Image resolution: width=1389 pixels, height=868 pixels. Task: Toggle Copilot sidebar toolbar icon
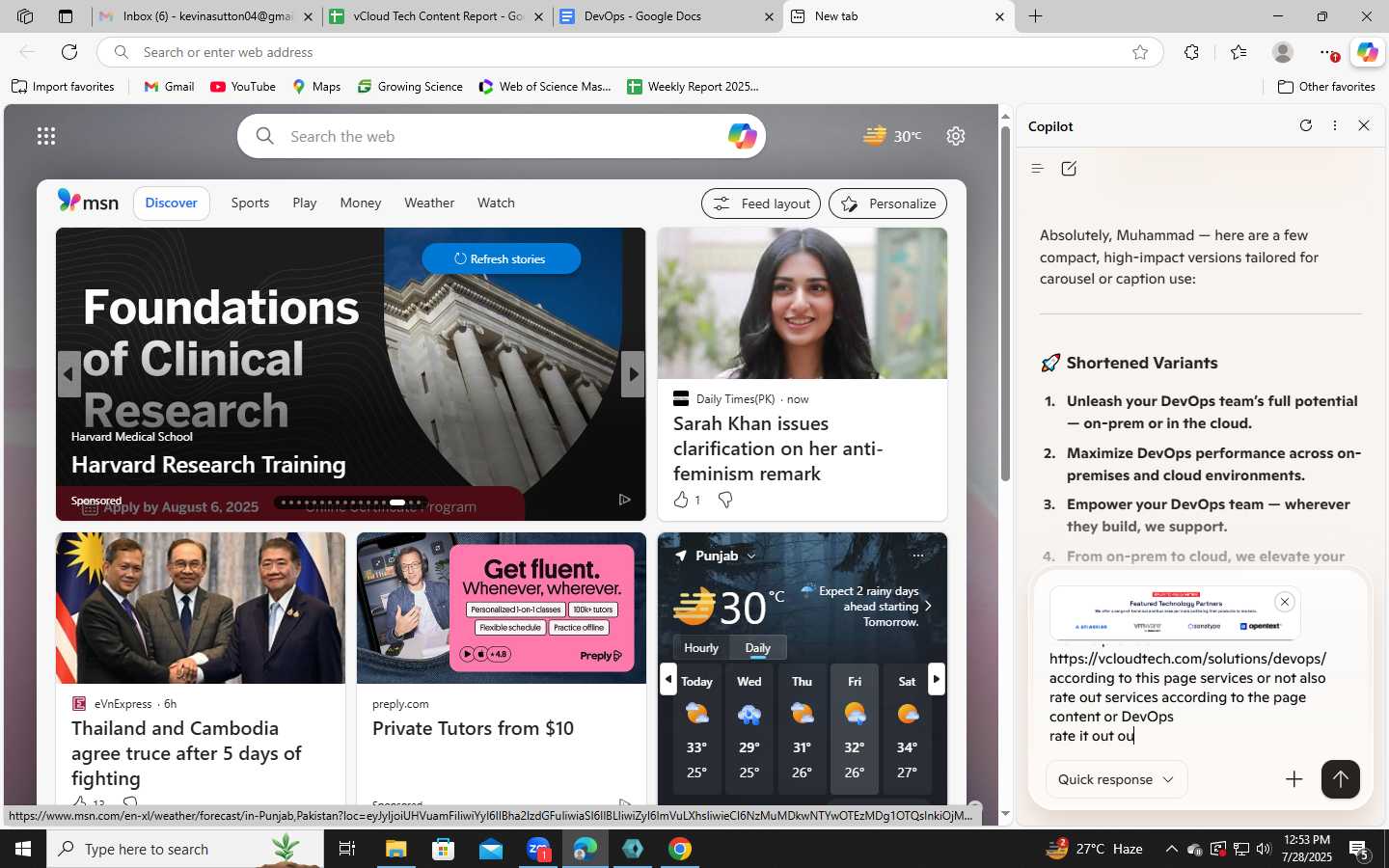click(1368, 52)
